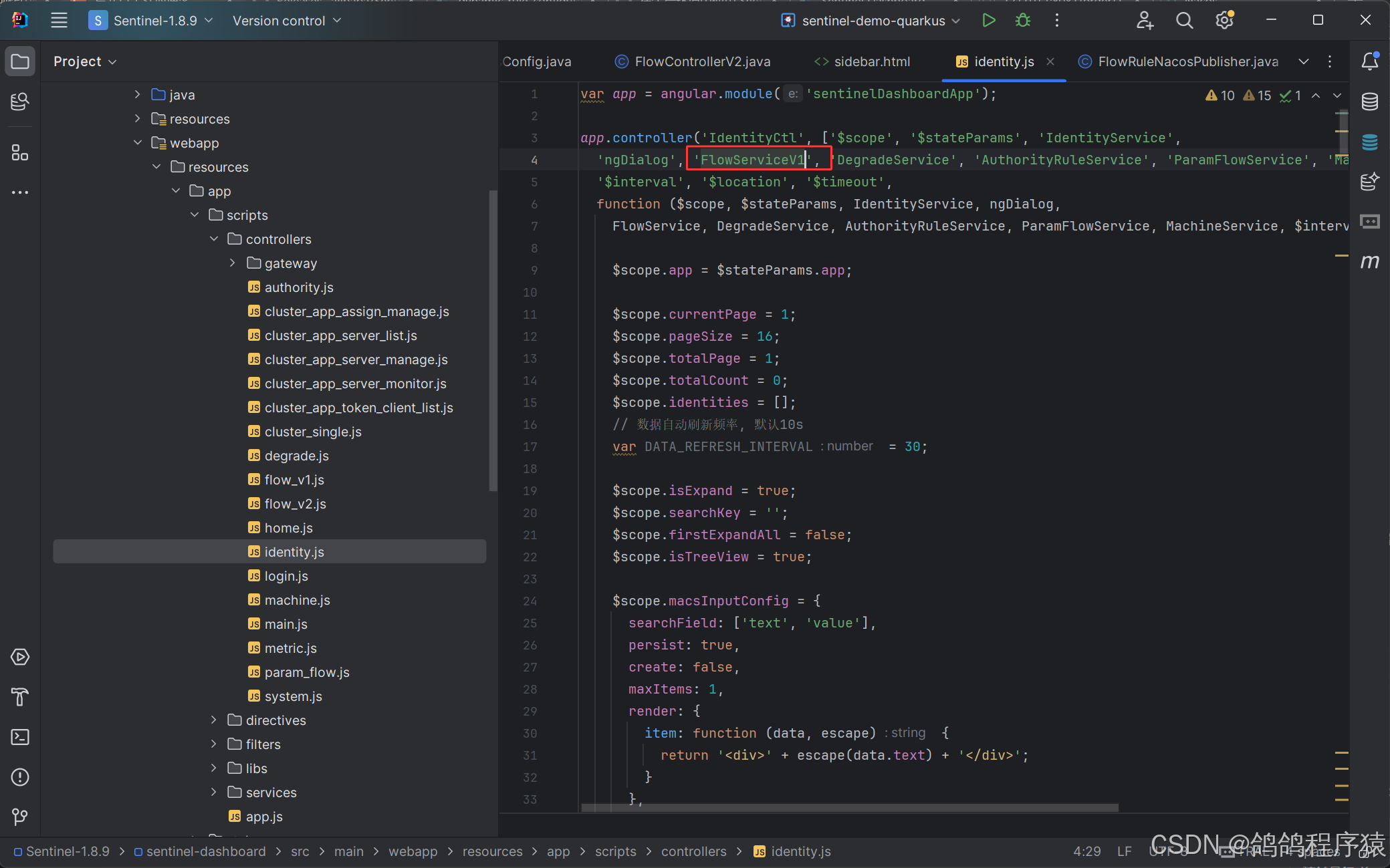
Task: Expand the services folder
Action: coord(214,792)
